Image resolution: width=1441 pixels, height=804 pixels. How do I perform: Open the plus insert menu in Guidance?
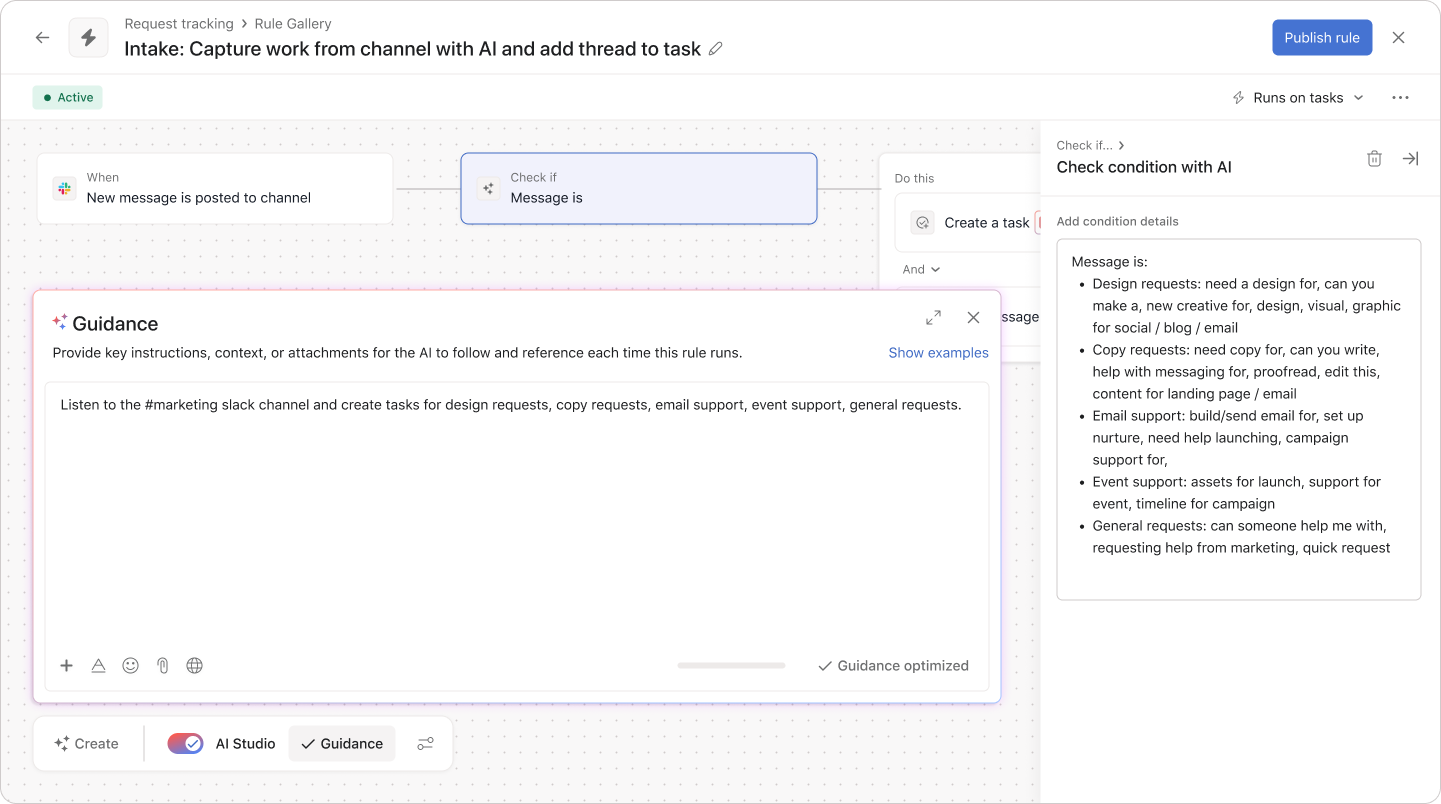click(x=66, y=665)
